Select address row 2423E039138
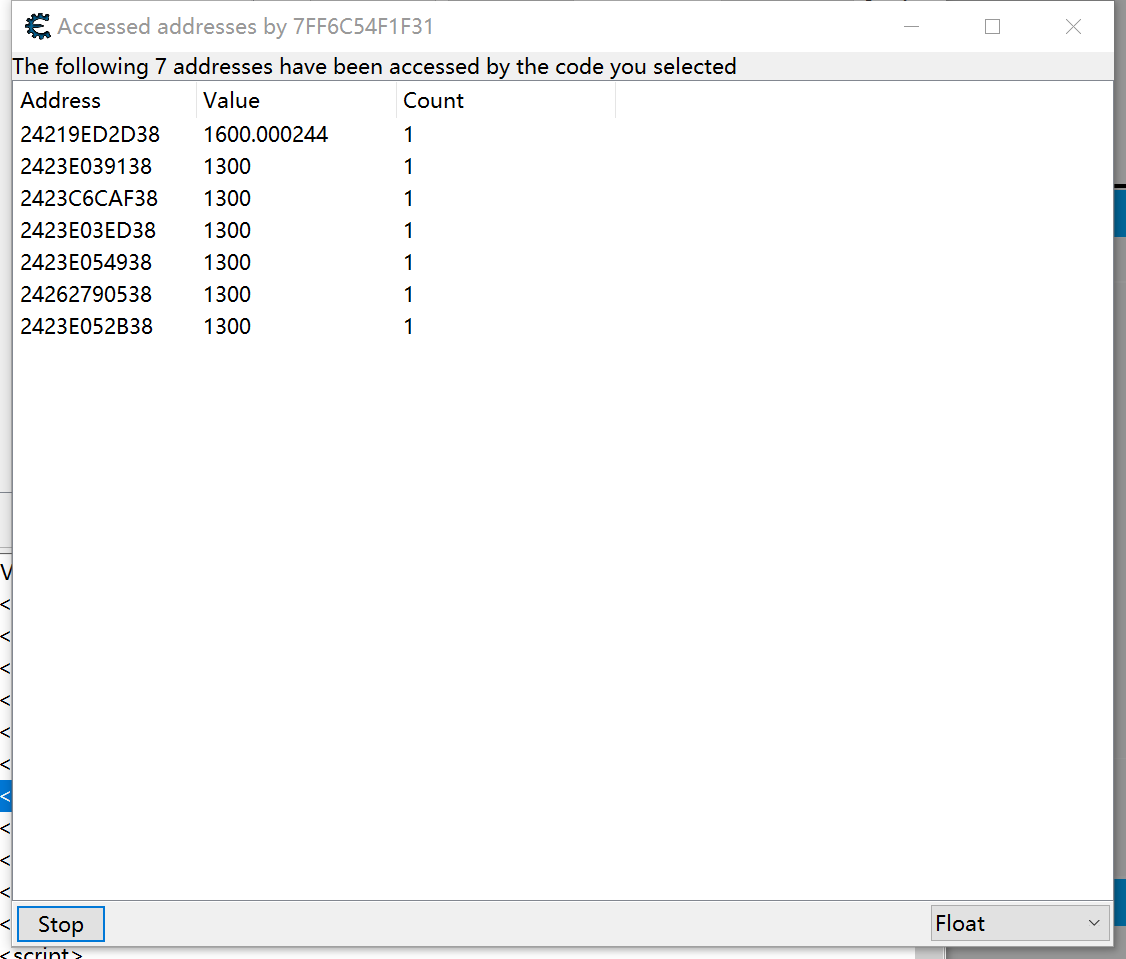1126x959 pixels. coord(86,167)
